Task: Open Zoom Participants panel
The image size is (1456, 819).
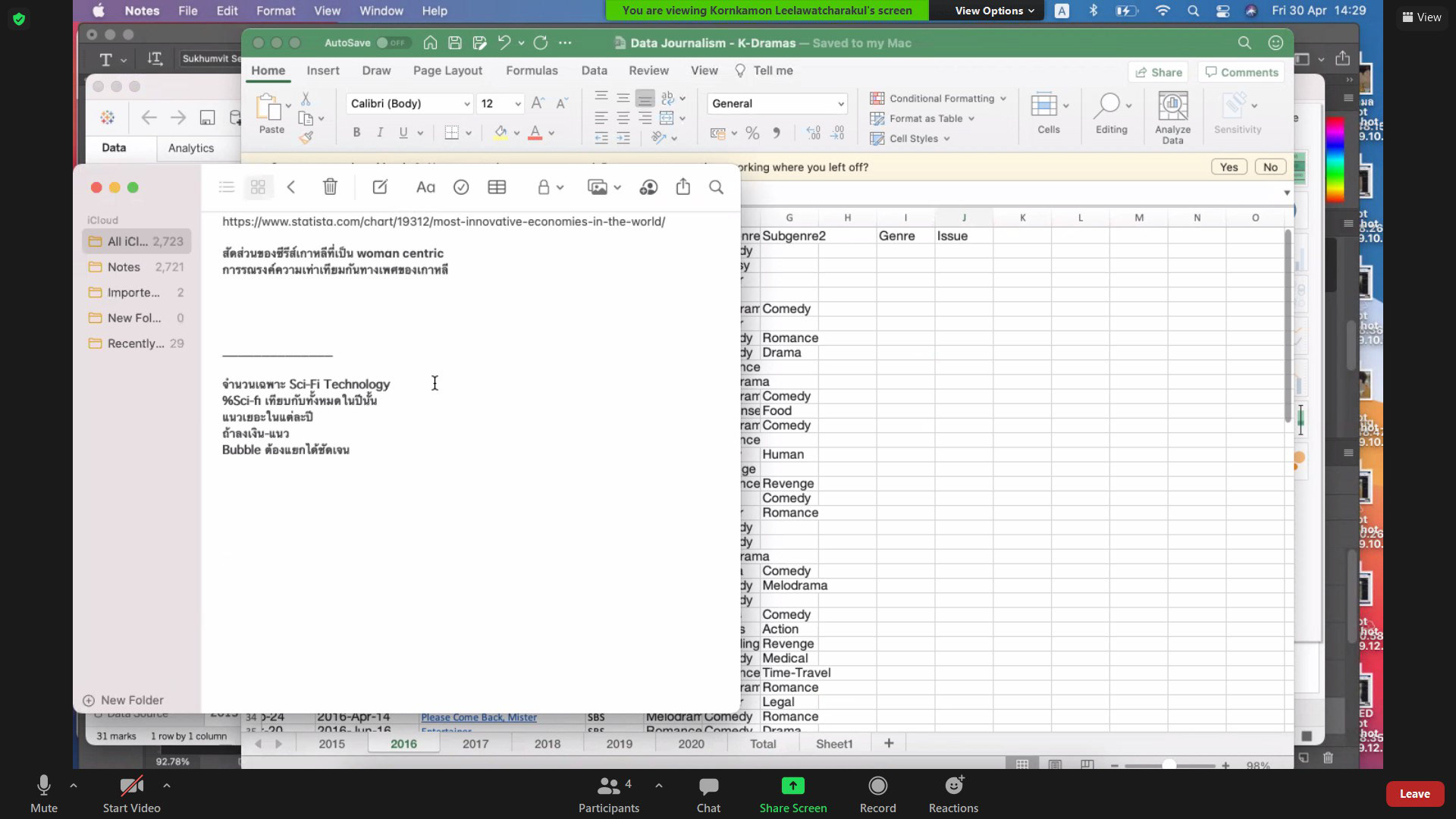Action: tap(609, 794)
